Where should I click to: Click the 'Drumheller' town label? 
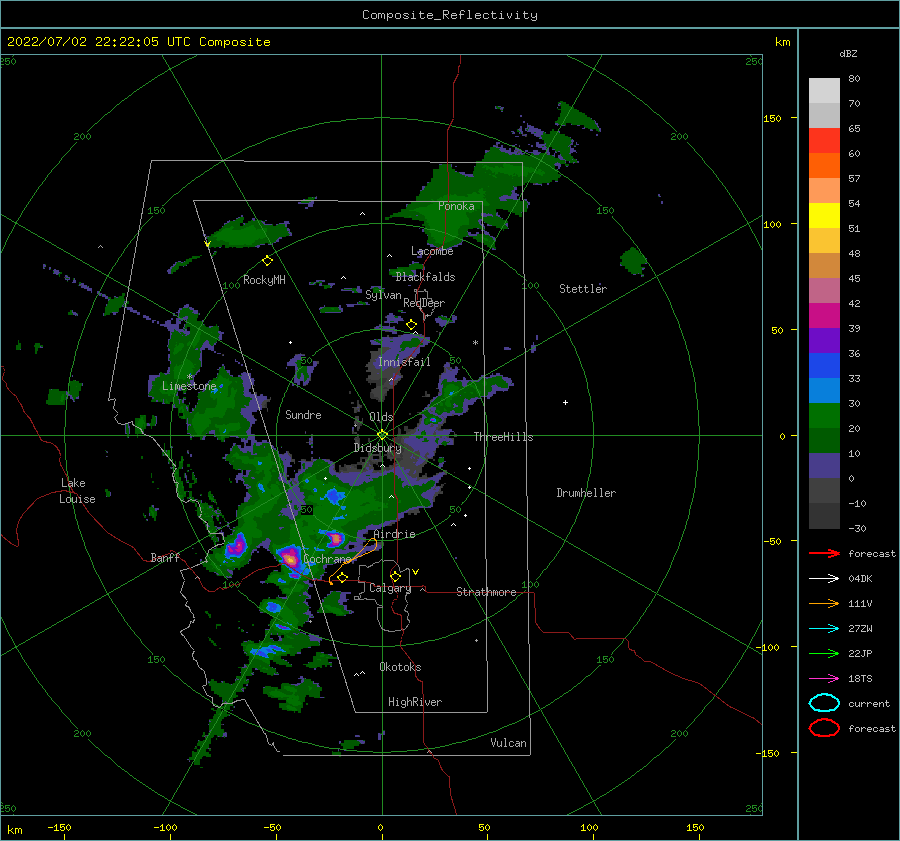[x=586, y=493]
